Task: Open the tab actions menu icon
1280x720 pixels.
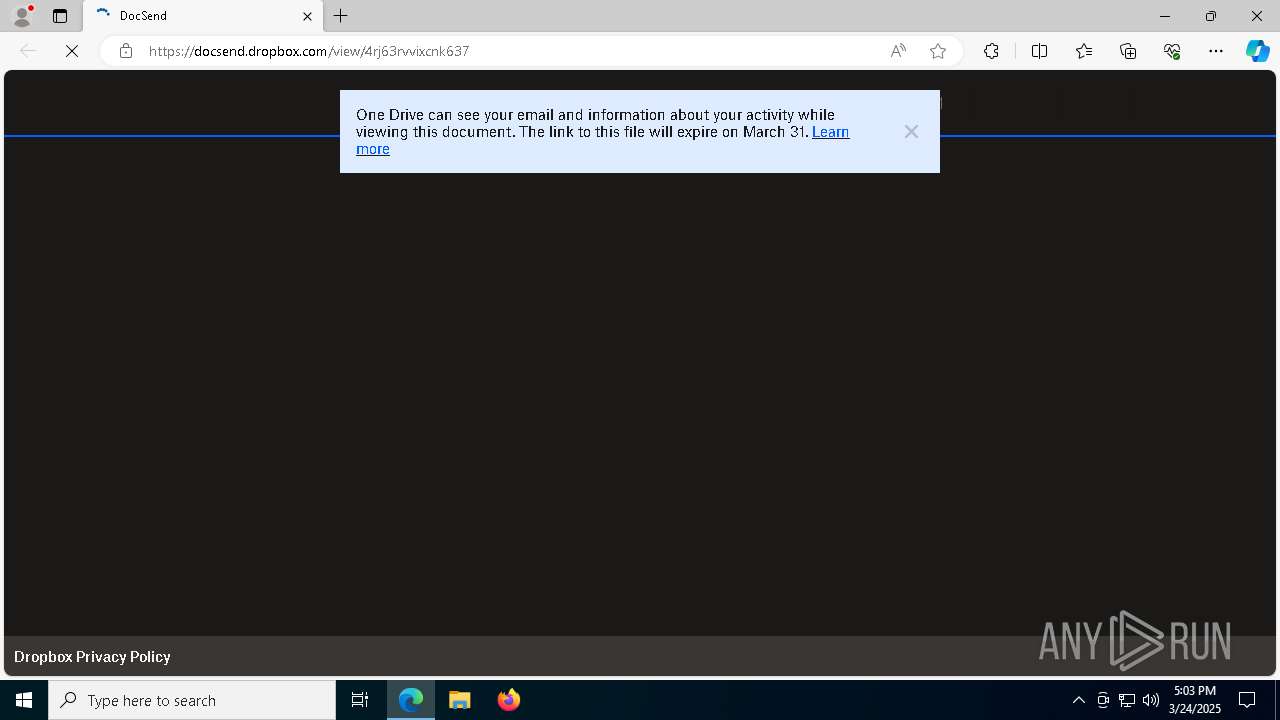Action: click(60, 16)
